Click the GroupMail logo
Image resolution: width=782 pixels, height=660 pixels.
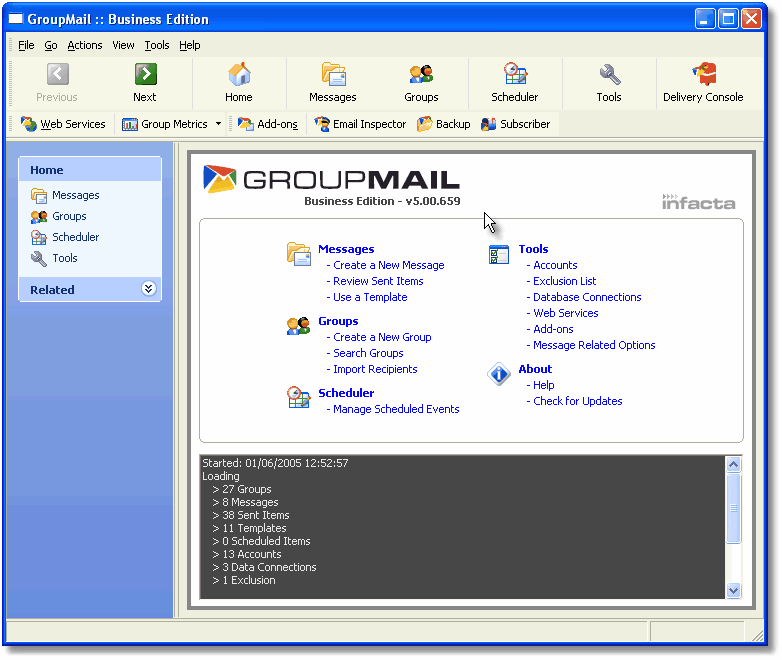[x=331, y=180]
